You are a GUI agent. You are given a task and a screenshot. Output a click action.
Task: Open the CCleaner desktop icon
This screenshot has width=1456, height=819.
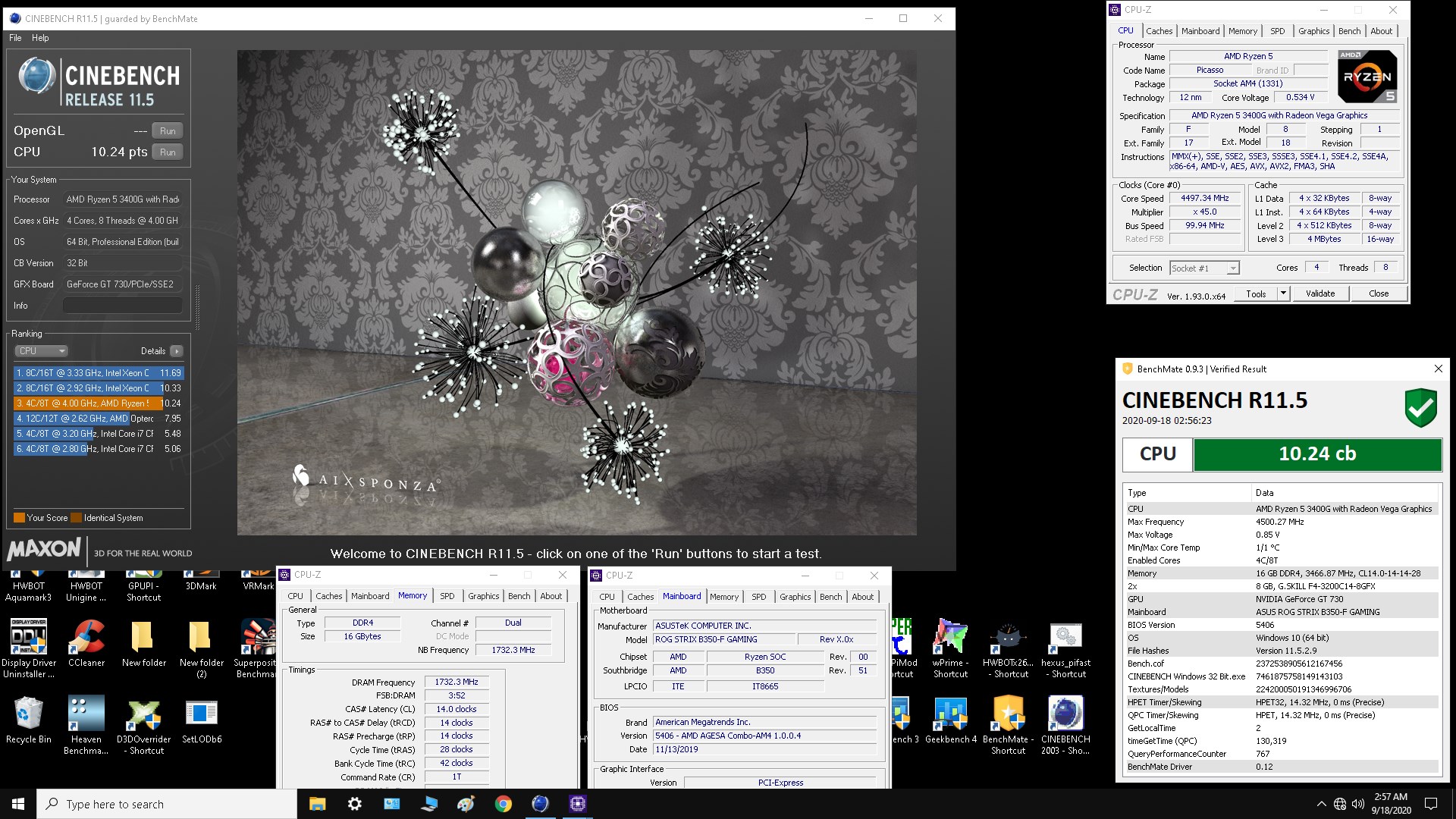(x=86, y=642)
